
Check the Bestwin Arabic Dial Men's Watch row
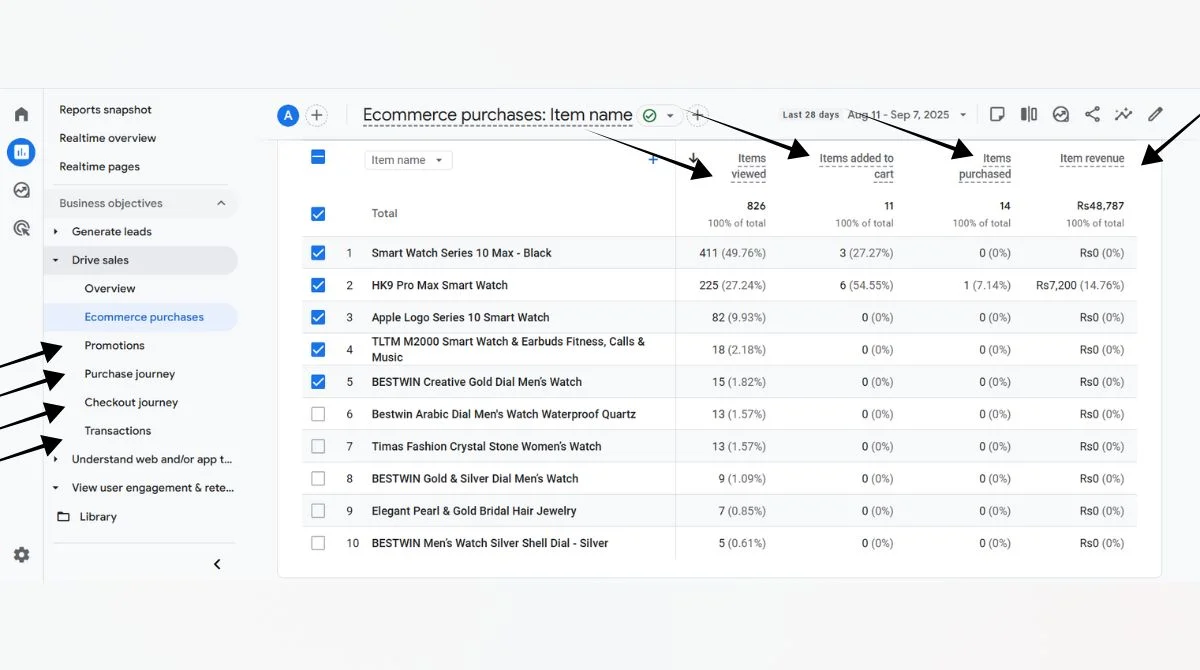318,414
